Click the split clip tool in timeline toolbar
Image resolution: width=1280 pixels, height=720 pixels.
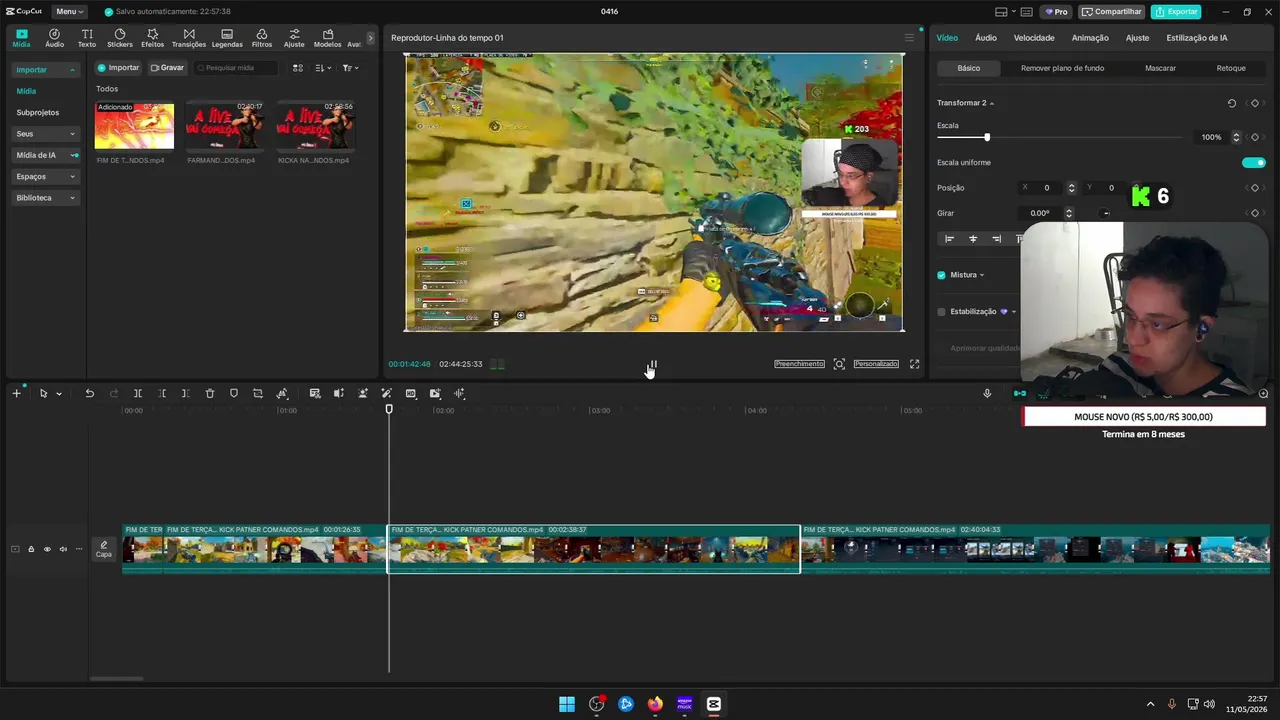point(138,394)
